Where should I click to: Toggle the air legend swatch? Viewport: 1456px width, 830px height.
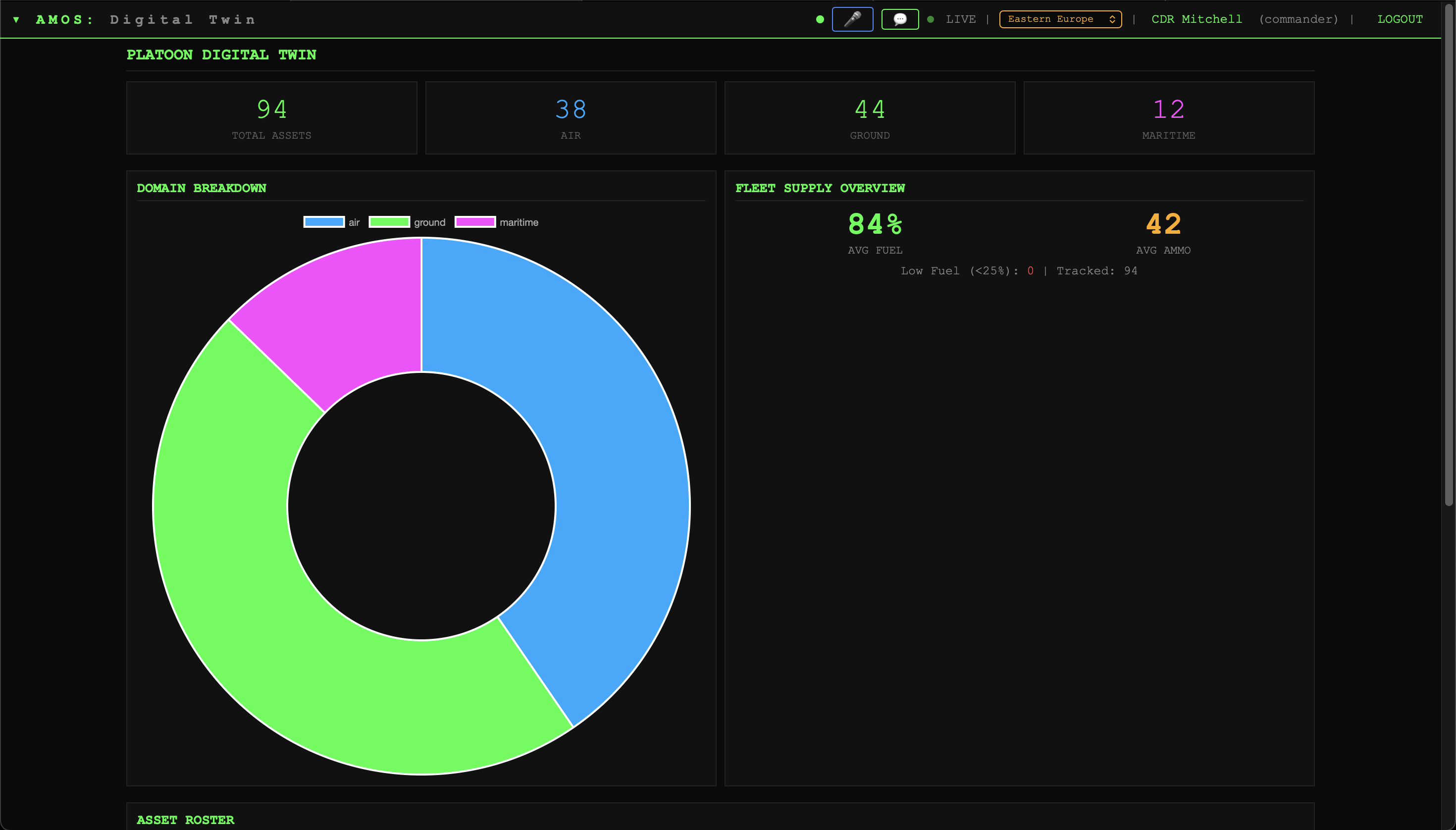pos(324,222)
